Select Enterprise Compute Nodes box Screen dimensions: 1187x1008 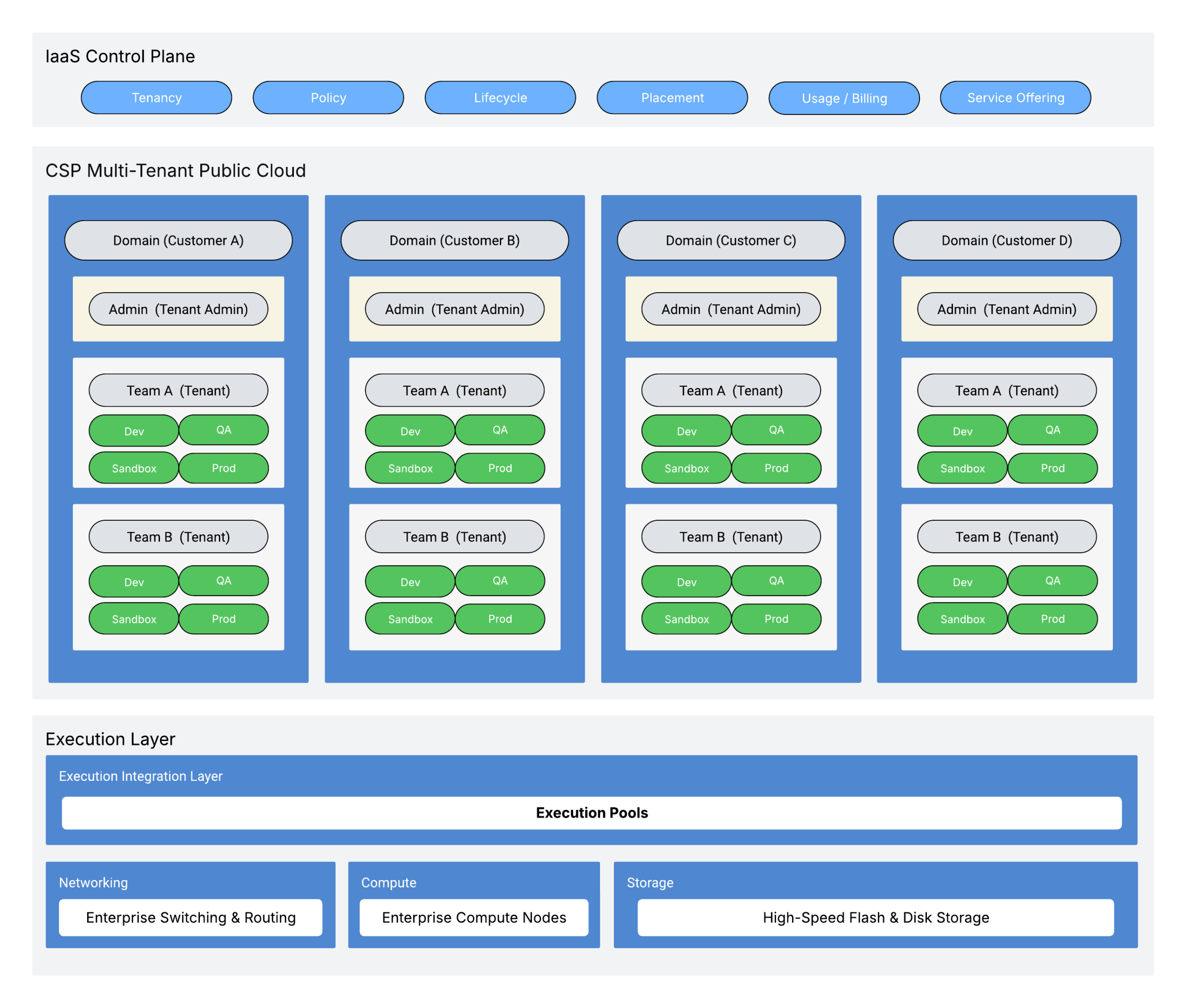coord(474,918)
